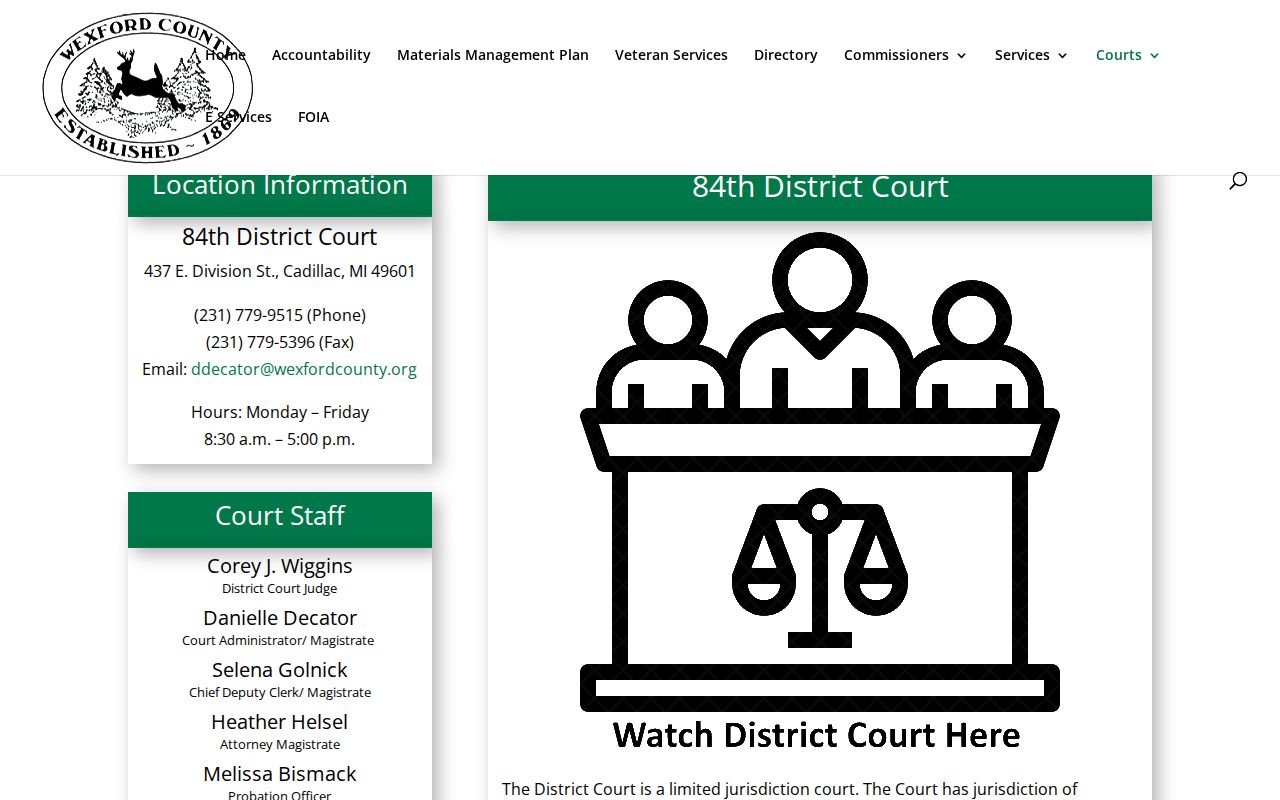This screenshot has width=1280, height=800.
Task: Select the phone number (231) 779-9515
Action: (280, 315)
